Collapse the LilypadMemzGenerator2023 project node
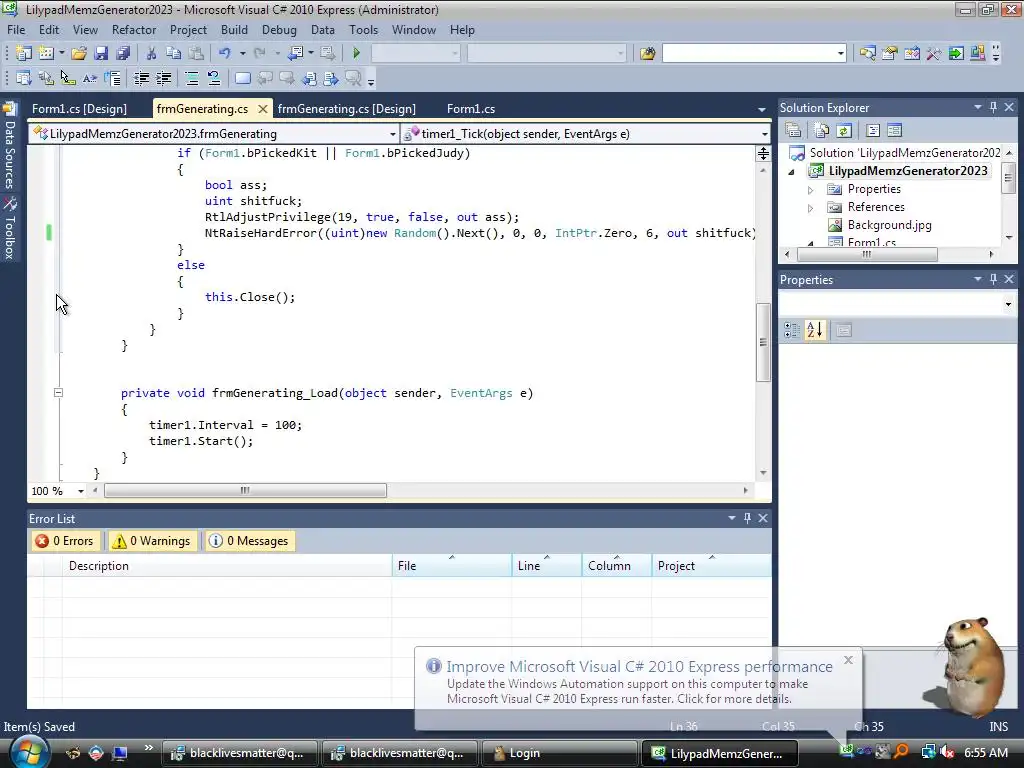This screenshot has height=768, width=1024. 792,172
